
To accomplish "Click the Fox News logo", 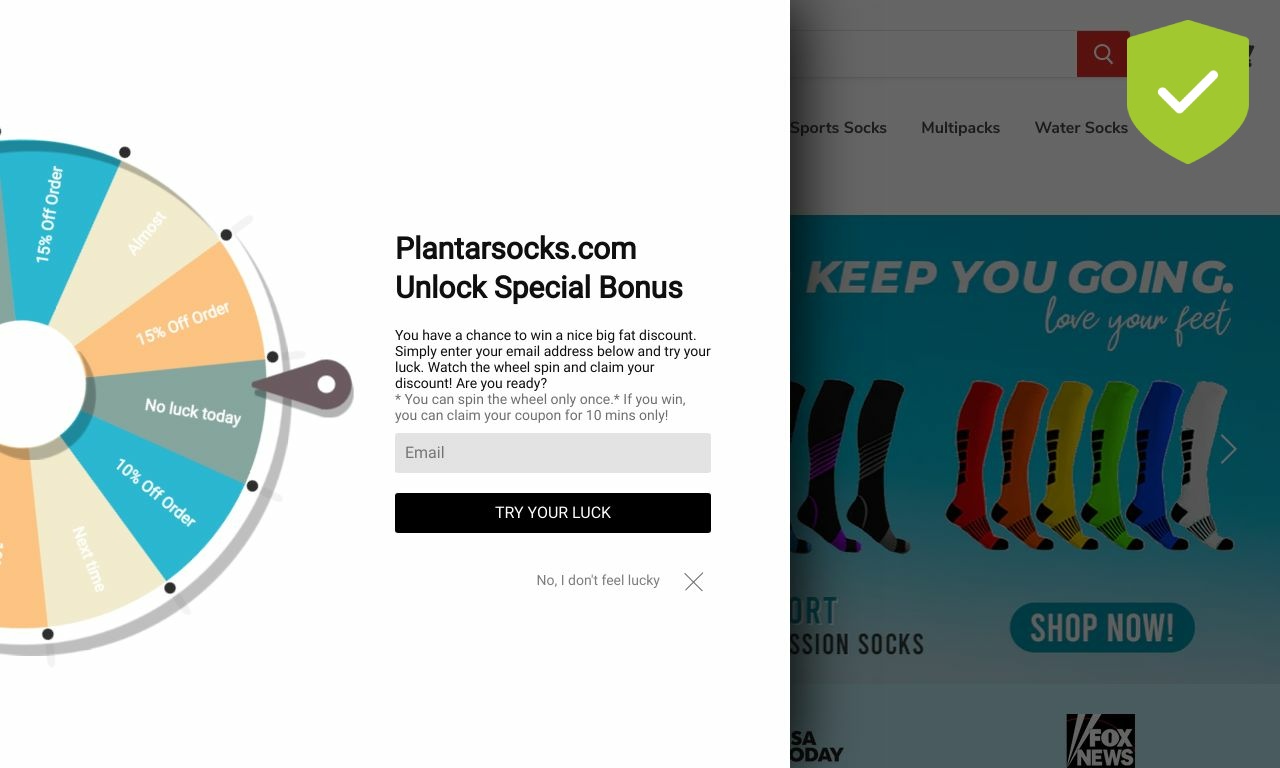I will (1100, 740).
